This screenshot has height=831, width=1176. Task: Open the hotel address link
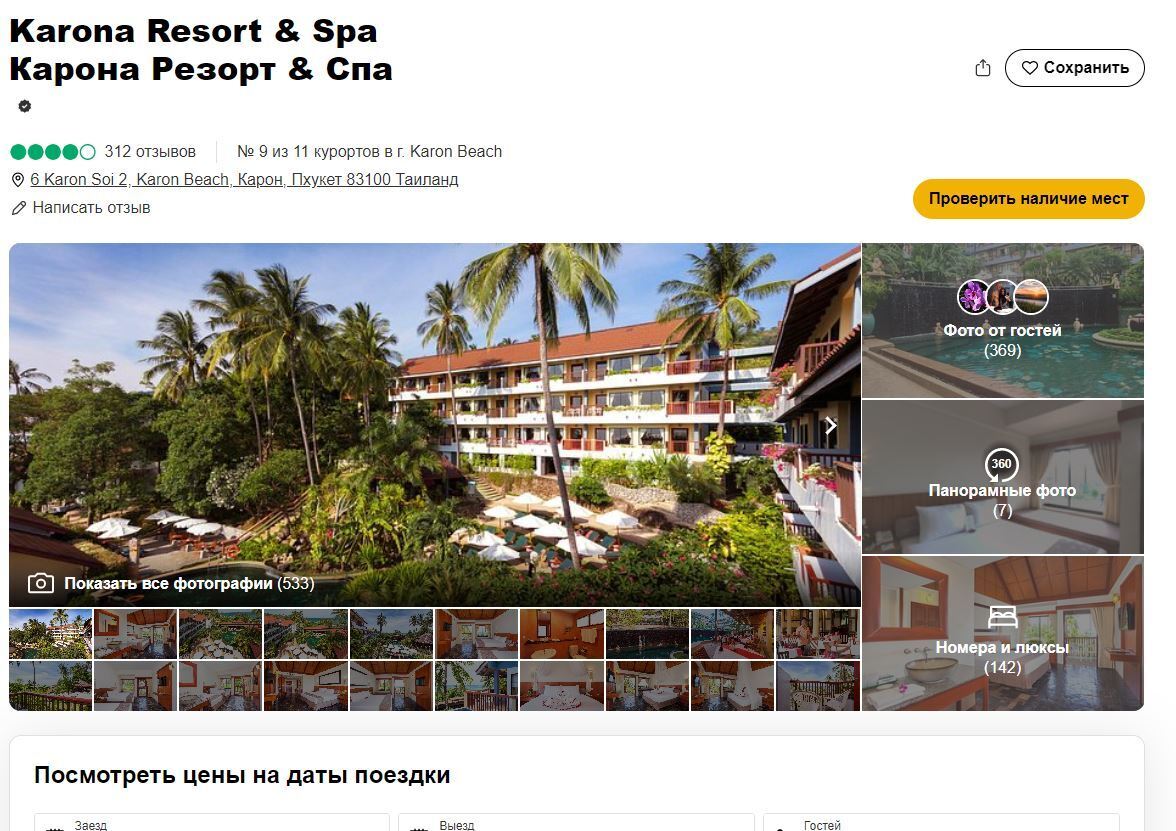point(244,180)
